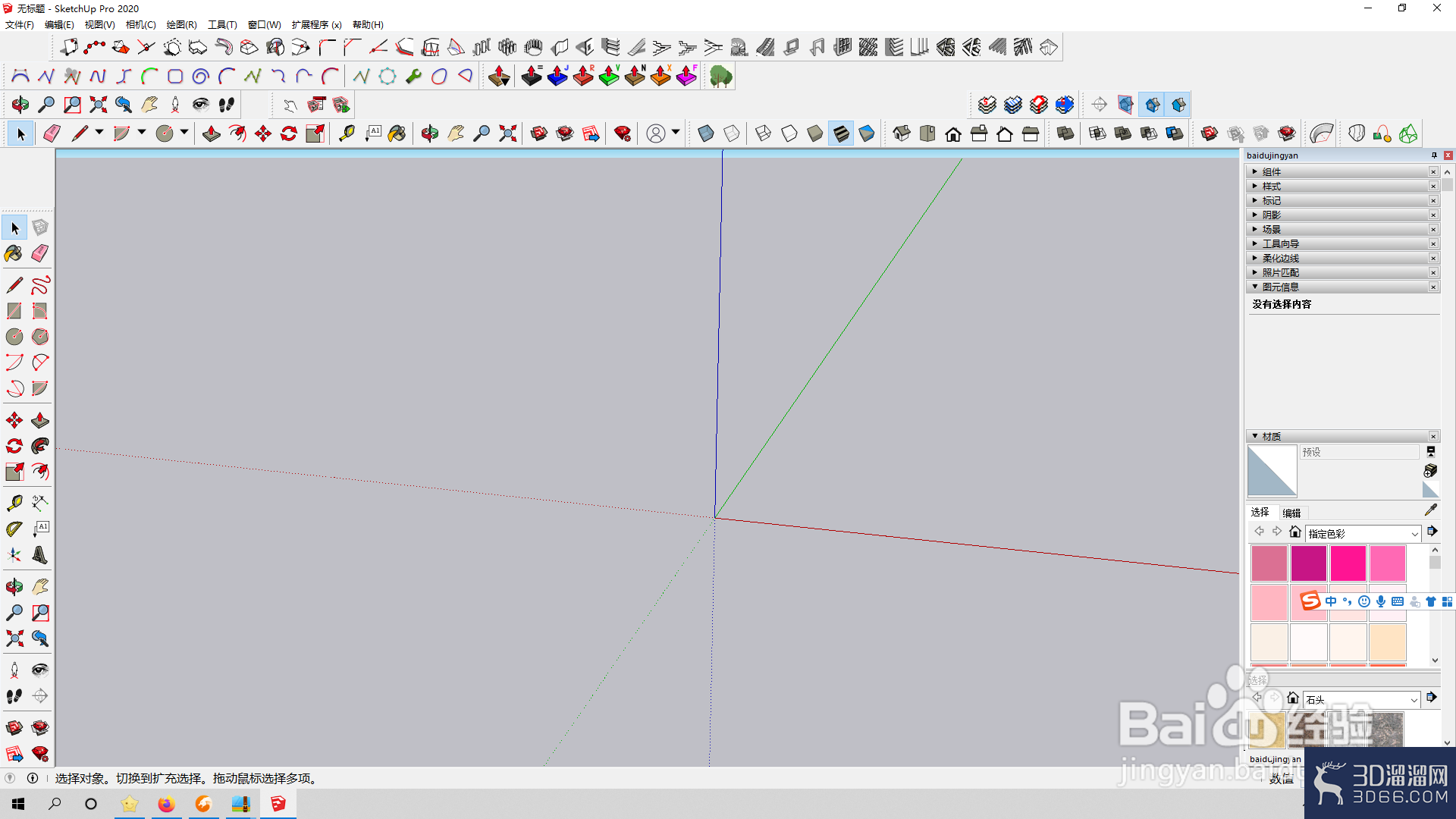
Task: Open the 文件(F) menu
Action: coord(20,25)
